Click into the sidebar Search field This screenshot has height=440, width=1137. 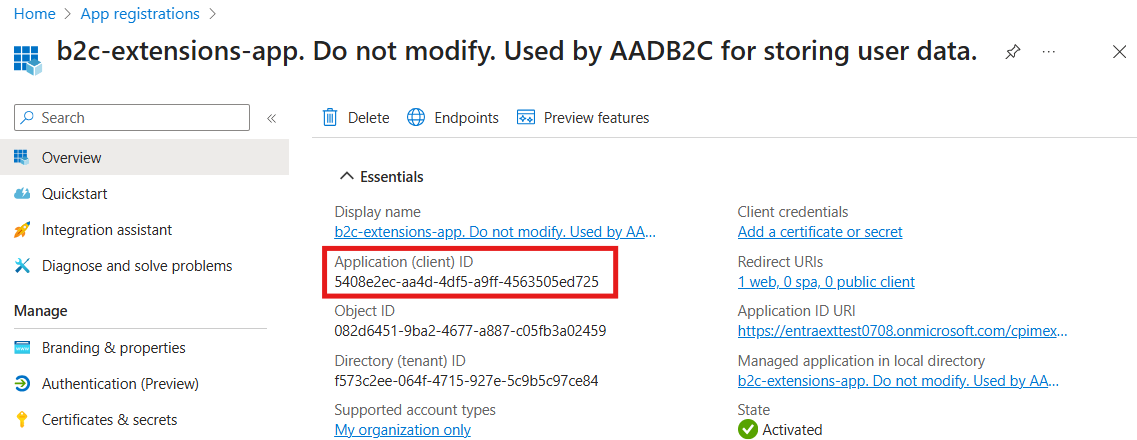(132, 117)
